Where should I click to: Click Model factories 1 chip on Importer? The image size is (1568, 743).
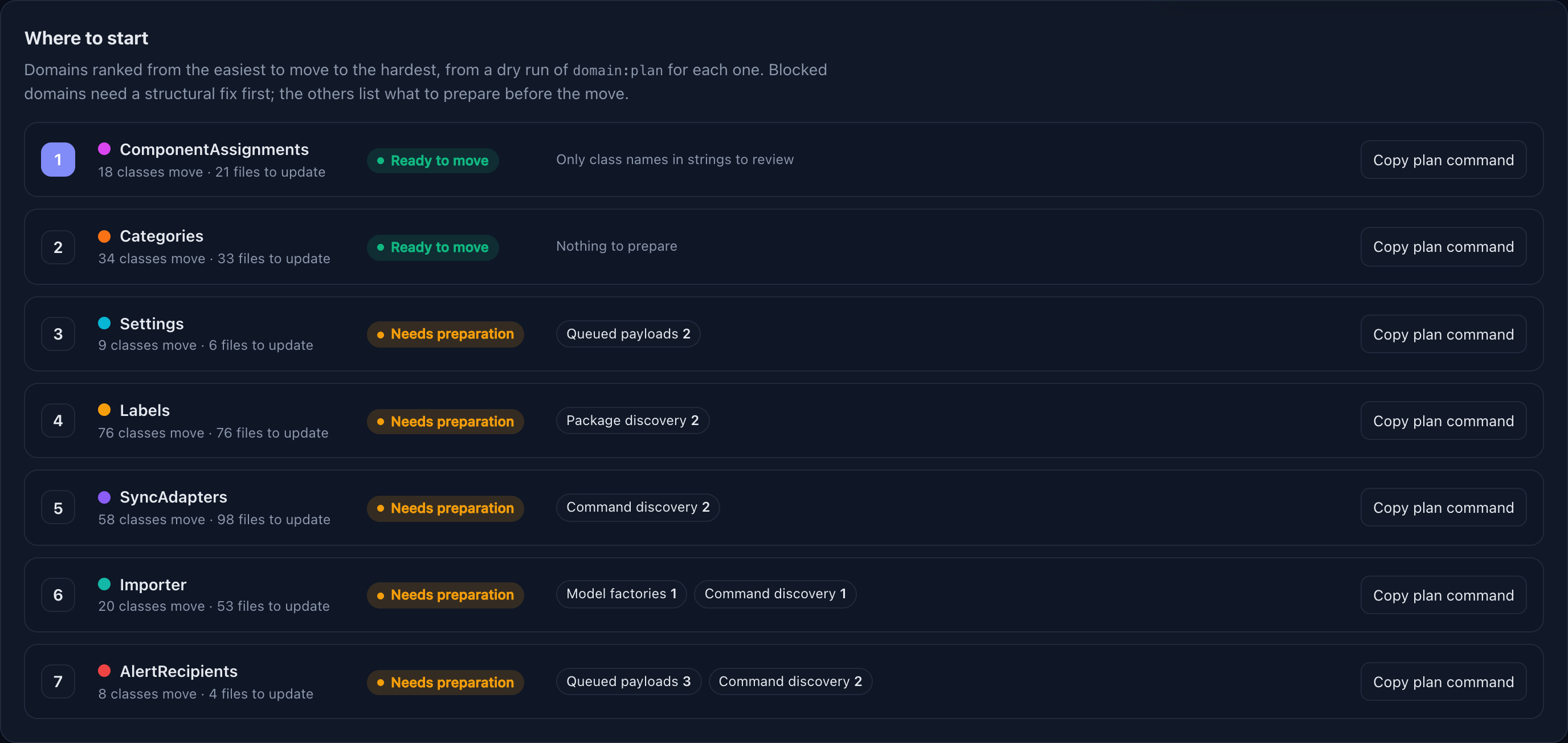click(x=622, y=594)
